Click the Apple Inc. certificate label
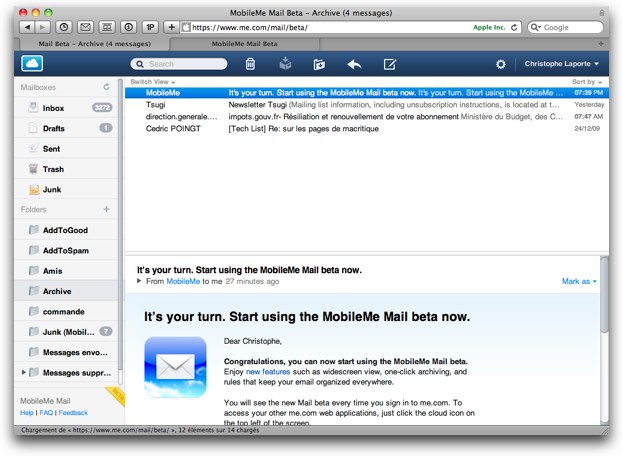Screen dimensions: 622x456 (x=489, y=27)
